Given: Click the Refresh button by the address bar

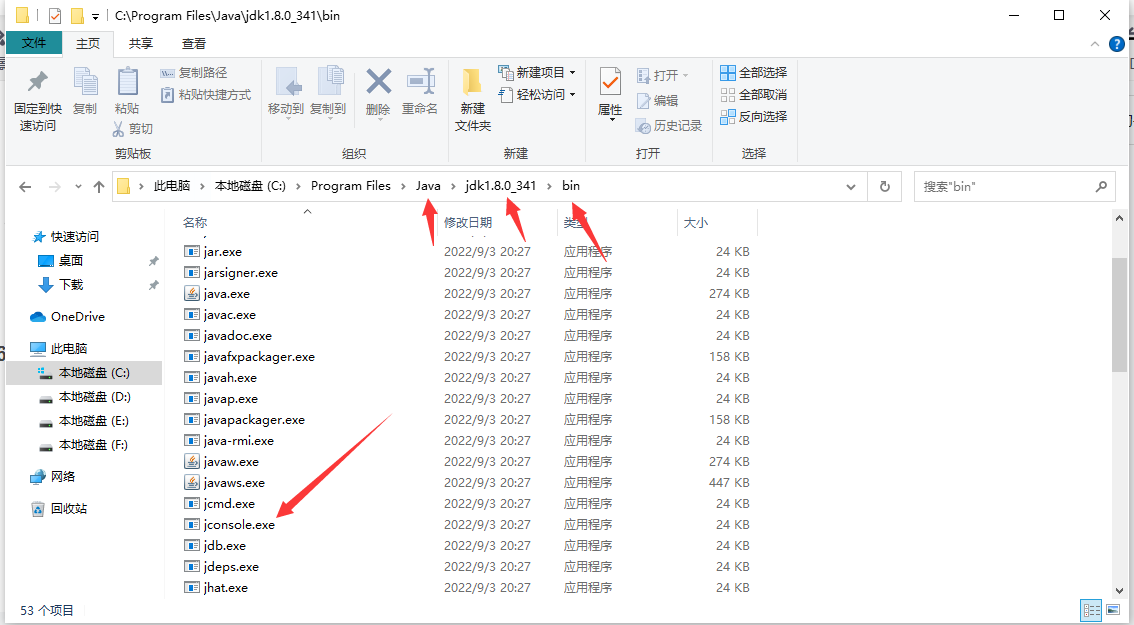Looking at the screenshot, I should tap(884, 187).
